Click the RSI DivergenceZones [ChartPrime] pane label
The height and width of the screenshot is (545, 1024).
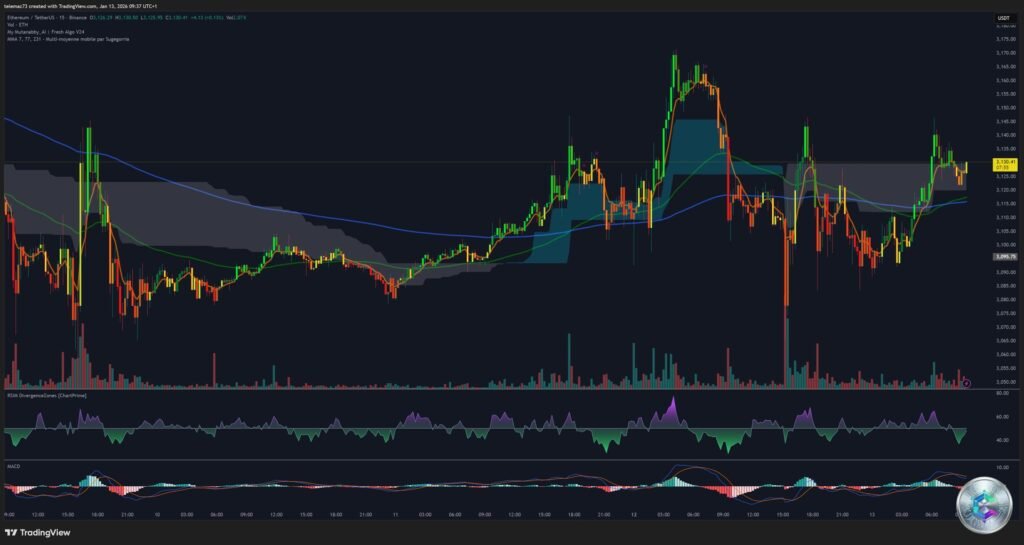click(43, 395)
